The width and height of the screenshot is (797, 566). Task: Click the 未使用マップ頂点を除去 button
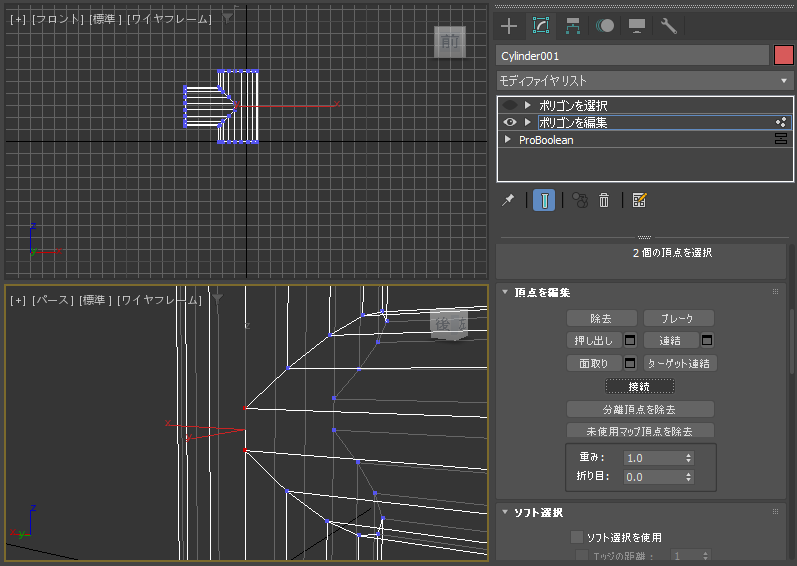point(640,431)
